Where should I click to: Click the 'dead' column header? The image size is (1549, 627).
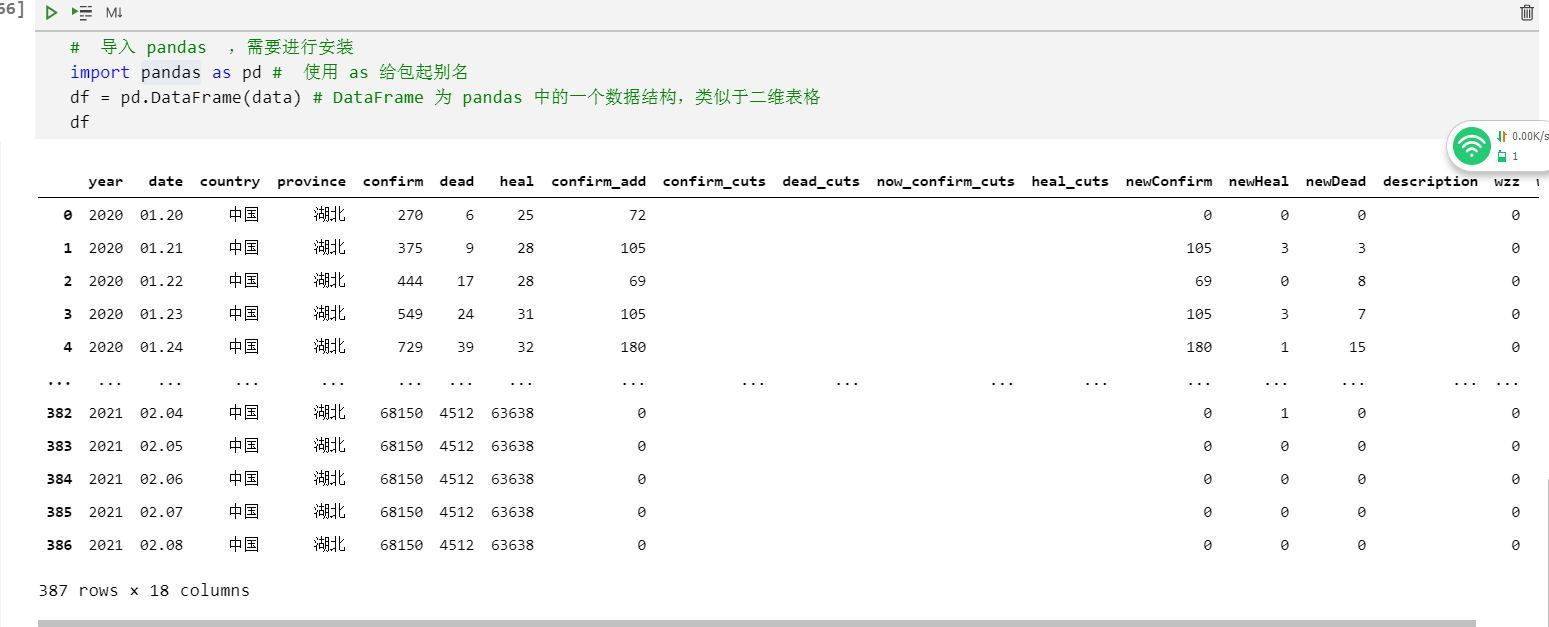[x=457, y=181]
